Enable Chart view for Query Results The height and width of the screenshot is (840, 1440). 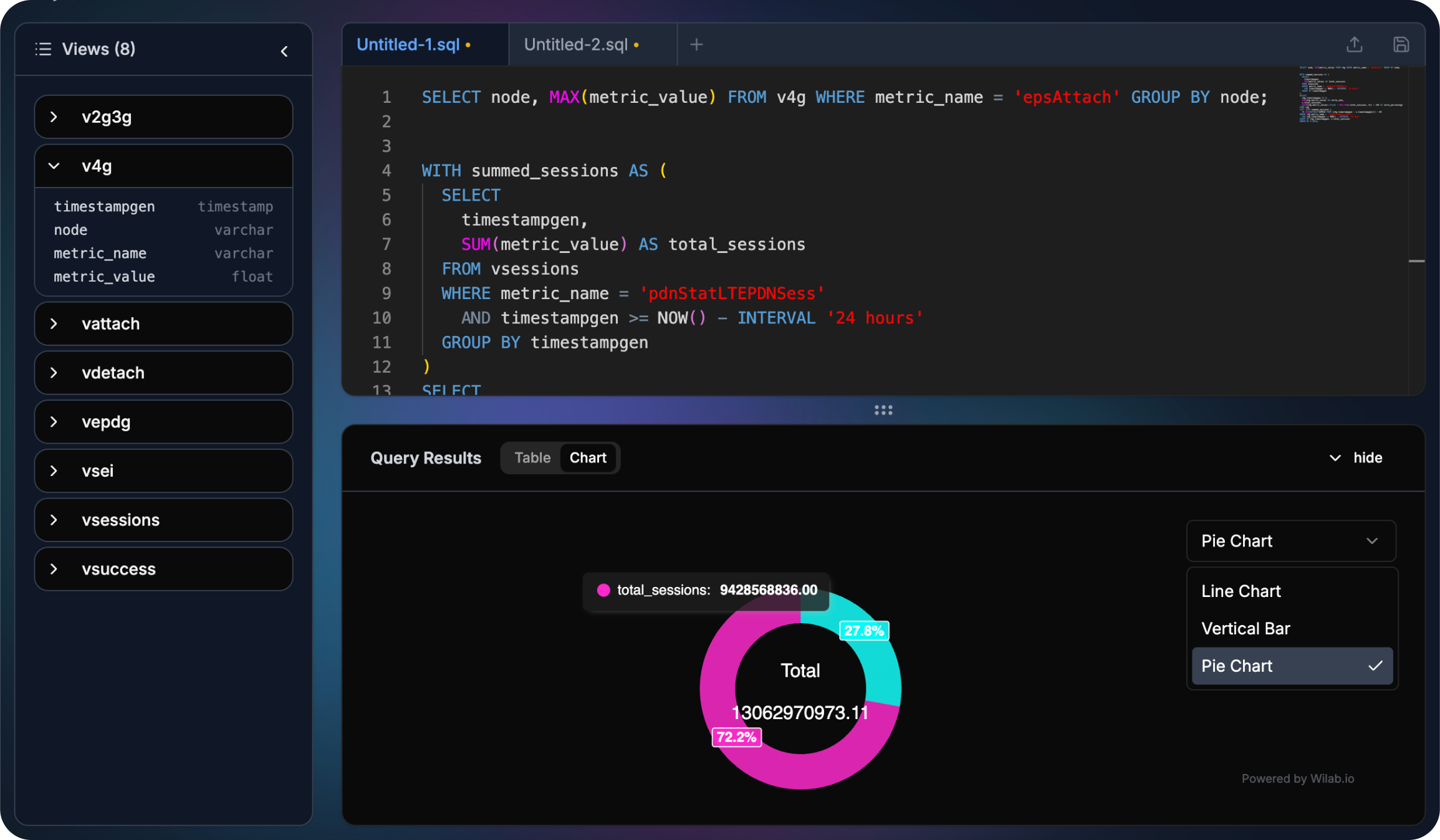pos(588,457)
